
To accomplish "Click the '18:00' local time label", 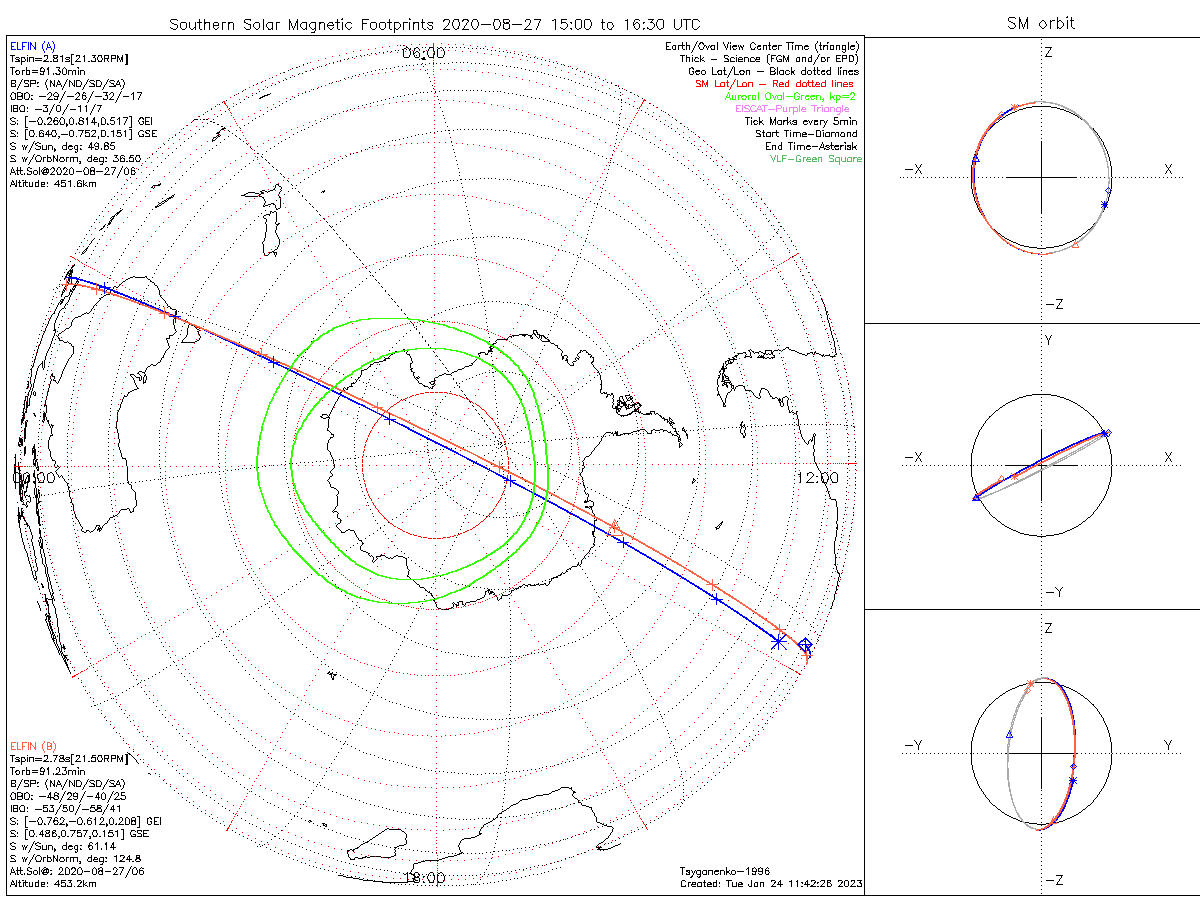I will pyautogui.click(x=423, y=878).
